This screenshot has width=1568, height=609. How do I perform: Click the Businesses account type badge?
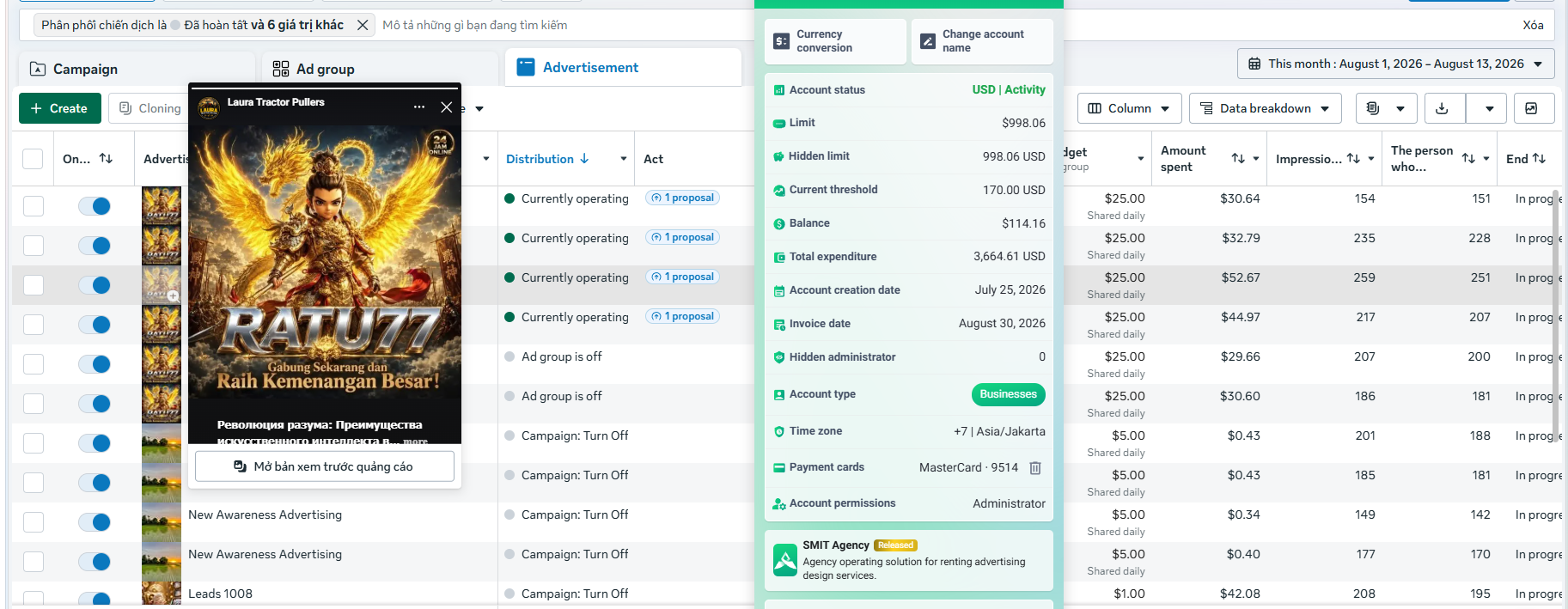click(x=1009, y=394)
